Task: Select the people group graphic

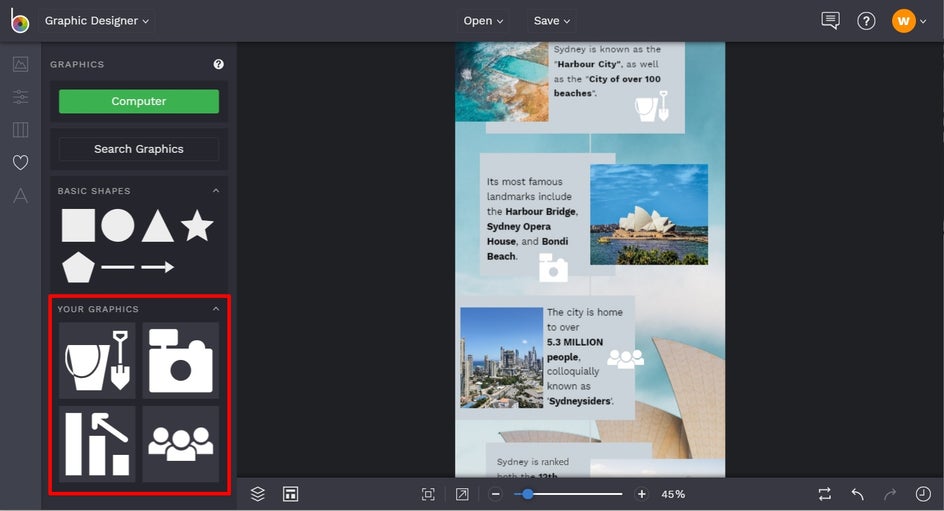Action: click(181, 444)
